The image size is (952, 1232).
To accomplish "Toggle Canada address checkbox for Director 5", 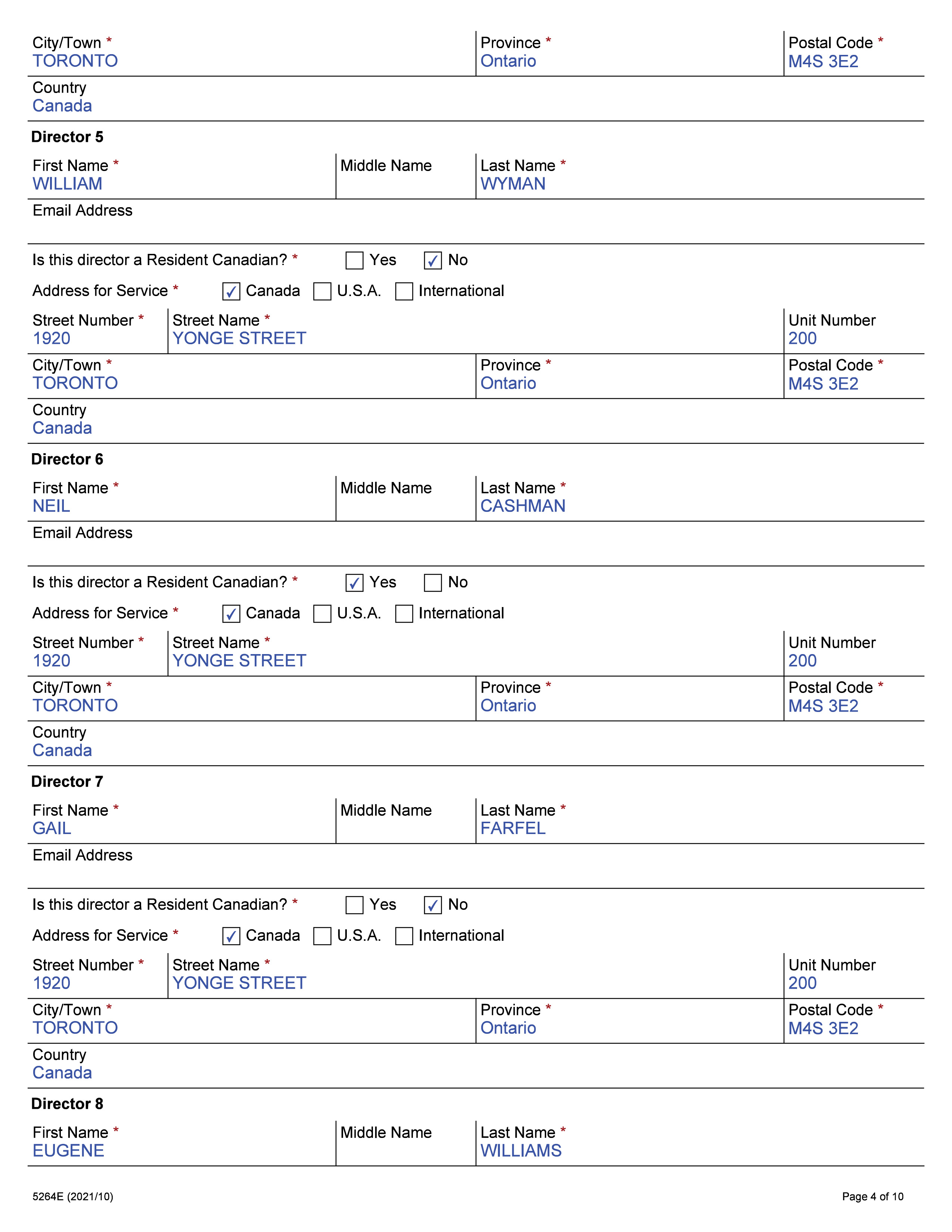I will 231,292.
